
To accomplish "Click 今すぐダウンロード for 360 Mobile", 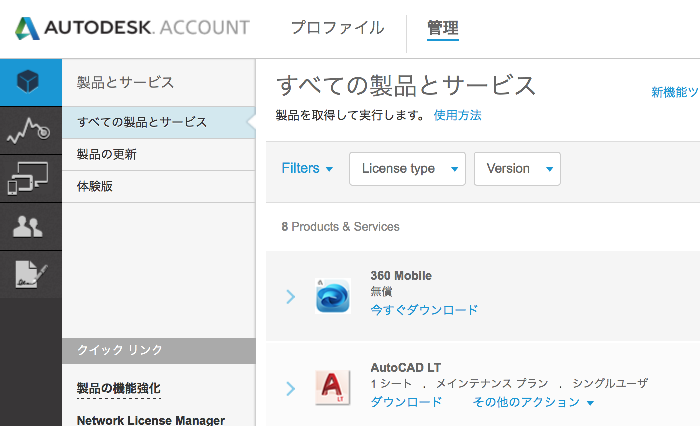I will tap(424, 309).
